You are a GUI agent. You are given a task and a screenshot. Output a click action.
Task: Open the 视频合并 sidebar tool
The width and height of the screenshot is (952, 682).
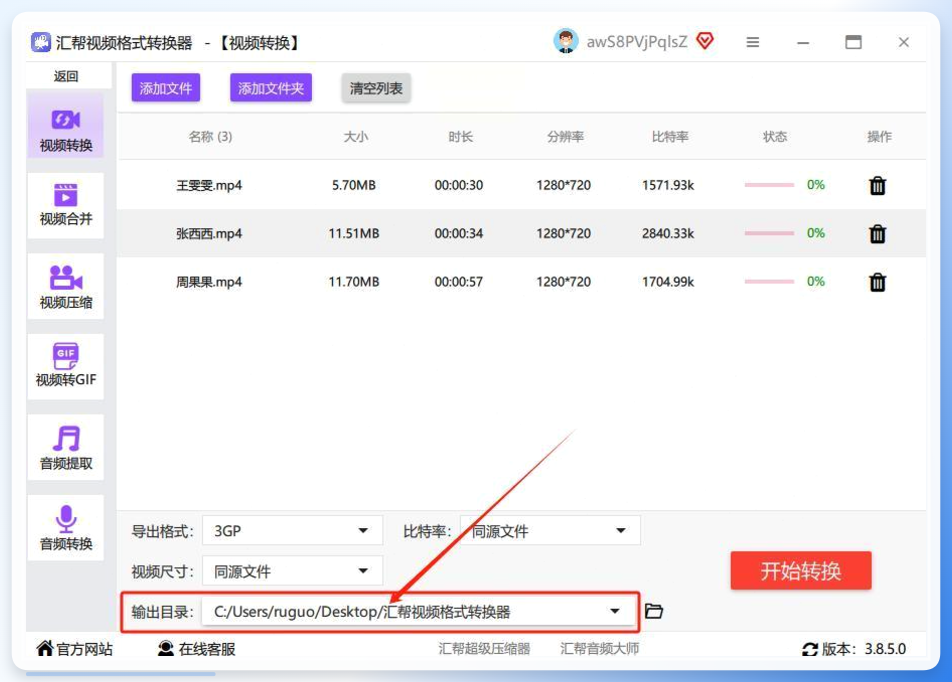coord(66,205)
